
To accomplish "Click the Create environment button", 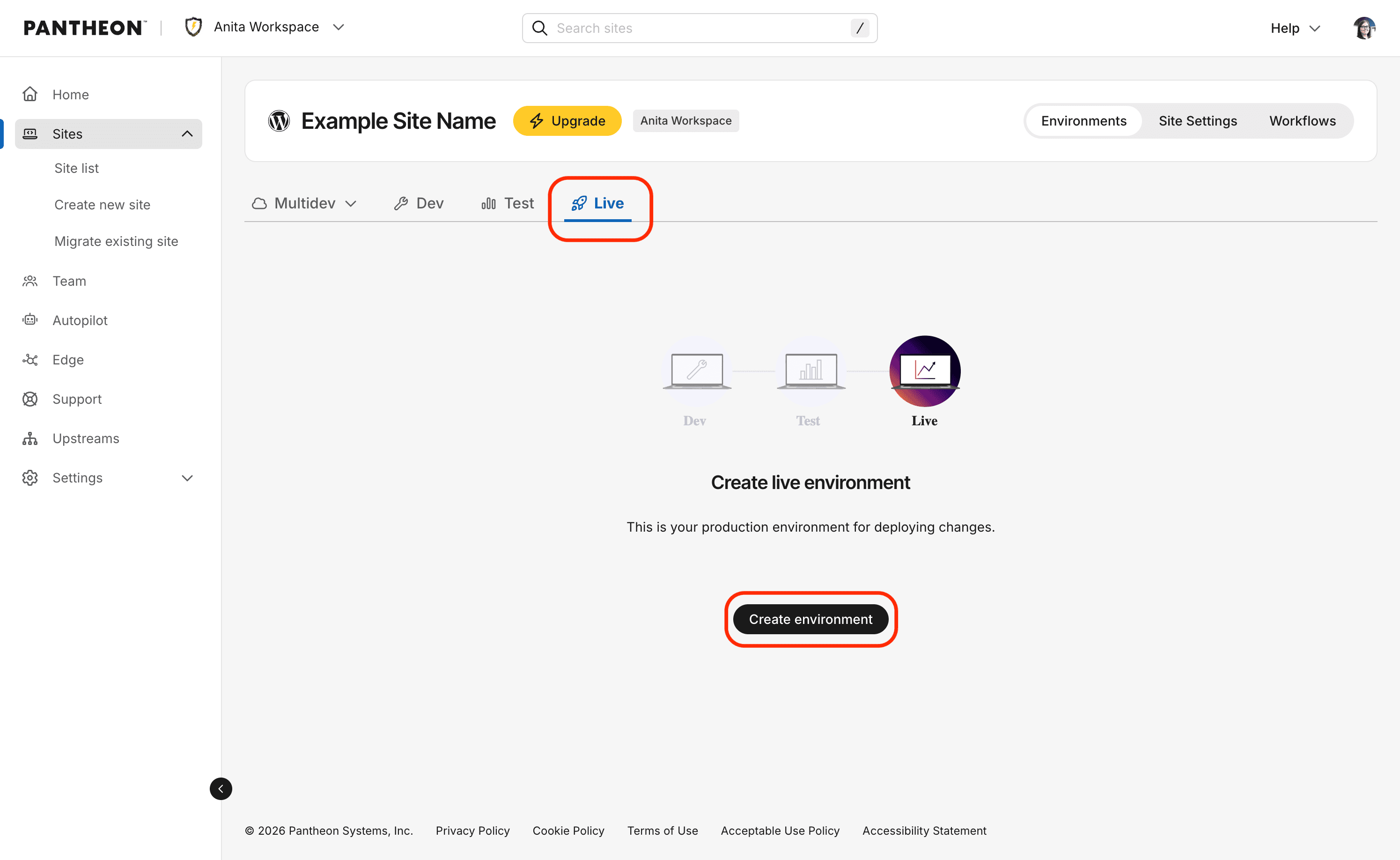I will coord(811,619).
